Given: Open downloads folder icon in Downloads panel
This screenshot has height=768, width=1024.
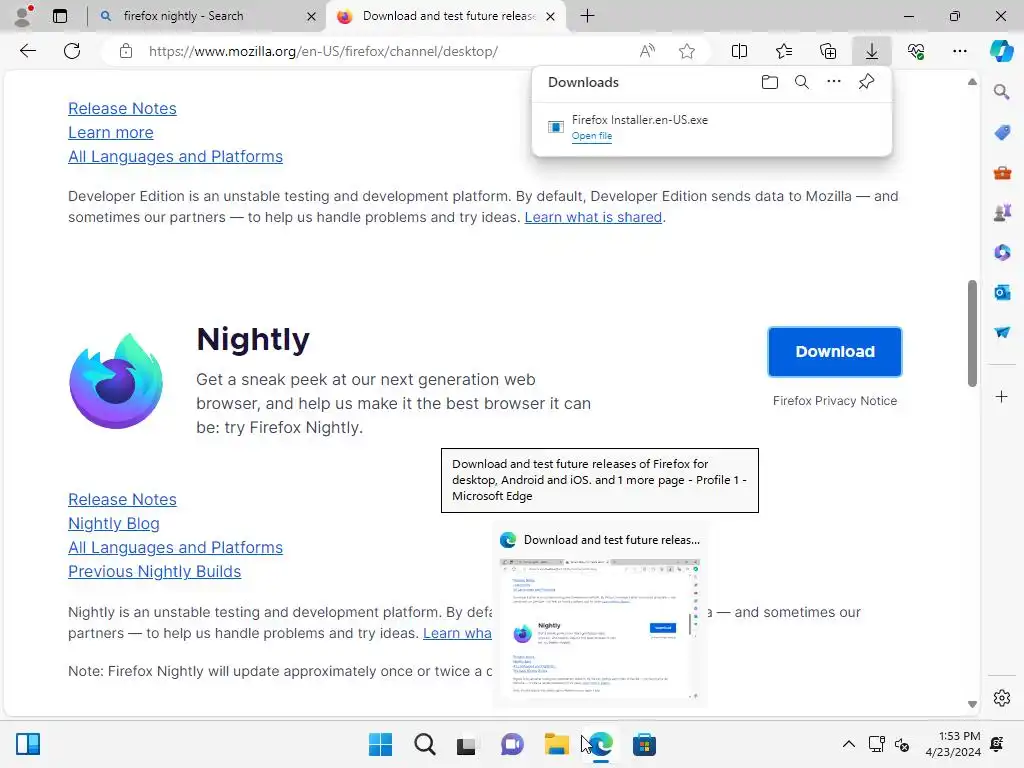Looking at the screenshot, I should [770, 82].
